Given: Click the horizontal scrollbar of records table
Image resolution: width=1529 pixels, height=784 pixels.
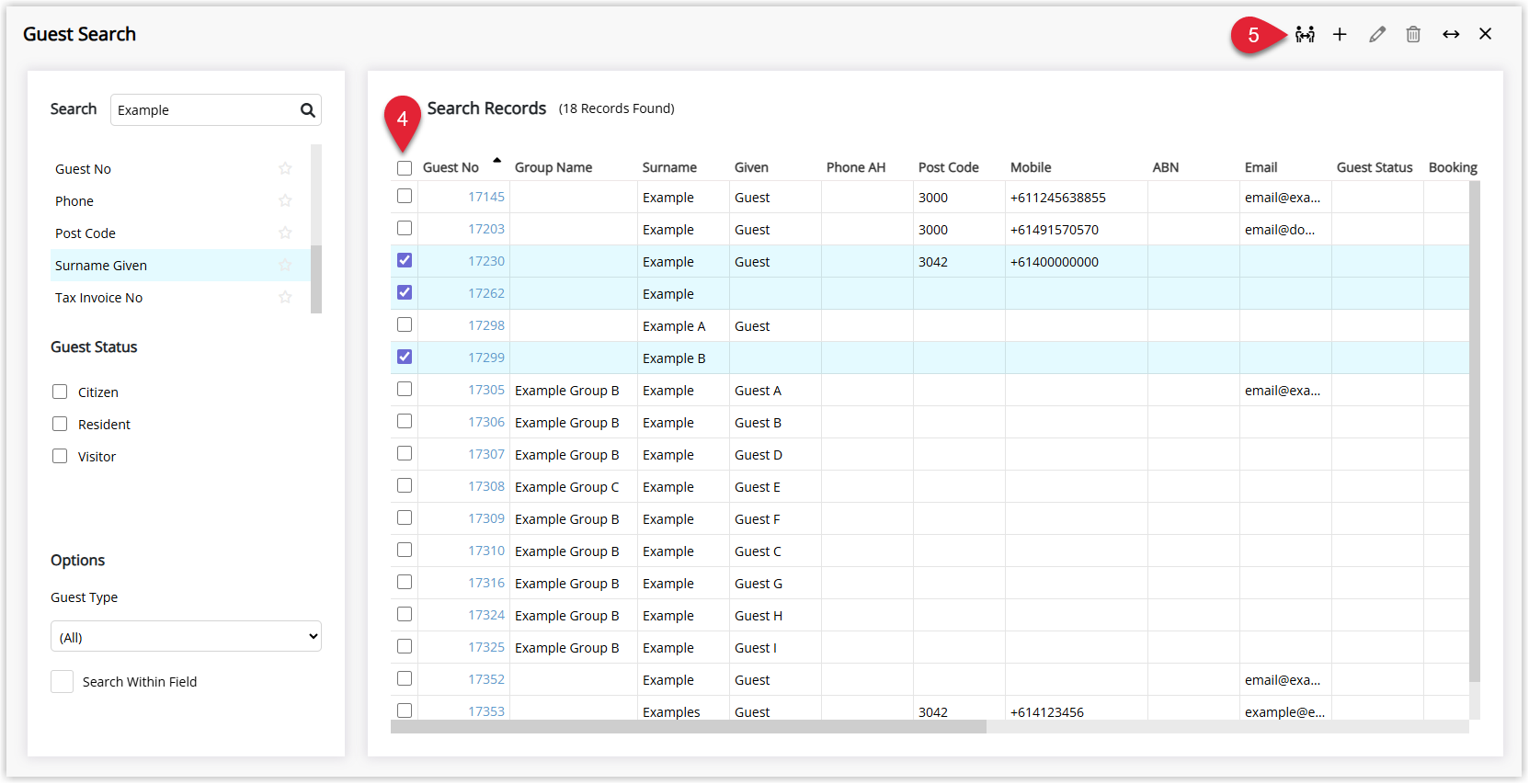Looking at the screenshot, I should pyautogui.click(x=689, y=727).
